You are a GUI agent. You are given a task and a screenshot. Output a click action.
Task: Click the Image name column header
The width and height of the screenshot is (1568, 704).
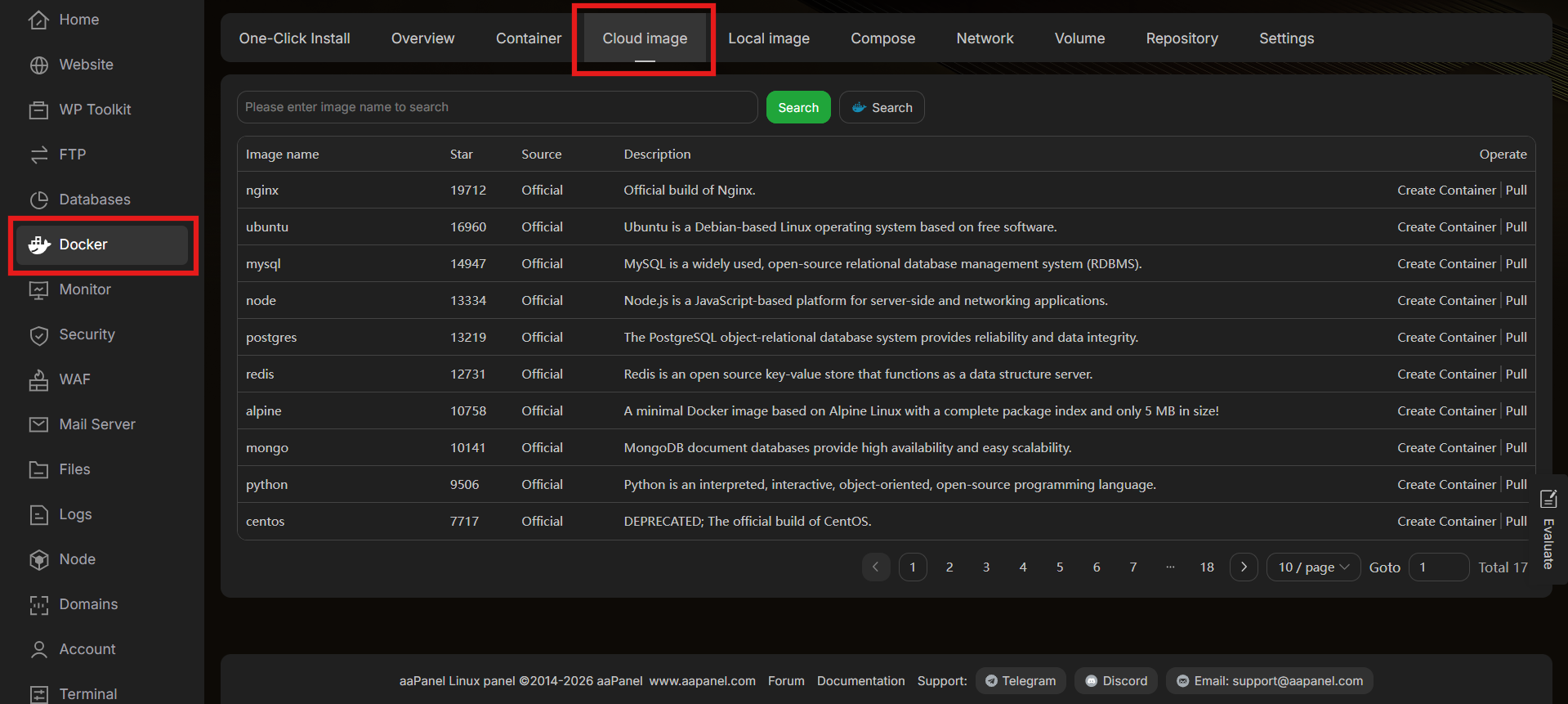click(x=283, y=154)
